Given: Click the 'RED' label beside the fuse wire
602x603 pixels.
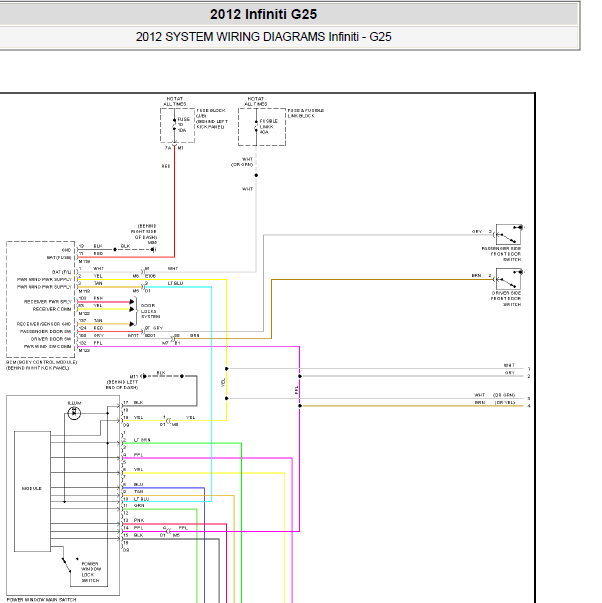Looking at the screenshot, I should 166,166.
